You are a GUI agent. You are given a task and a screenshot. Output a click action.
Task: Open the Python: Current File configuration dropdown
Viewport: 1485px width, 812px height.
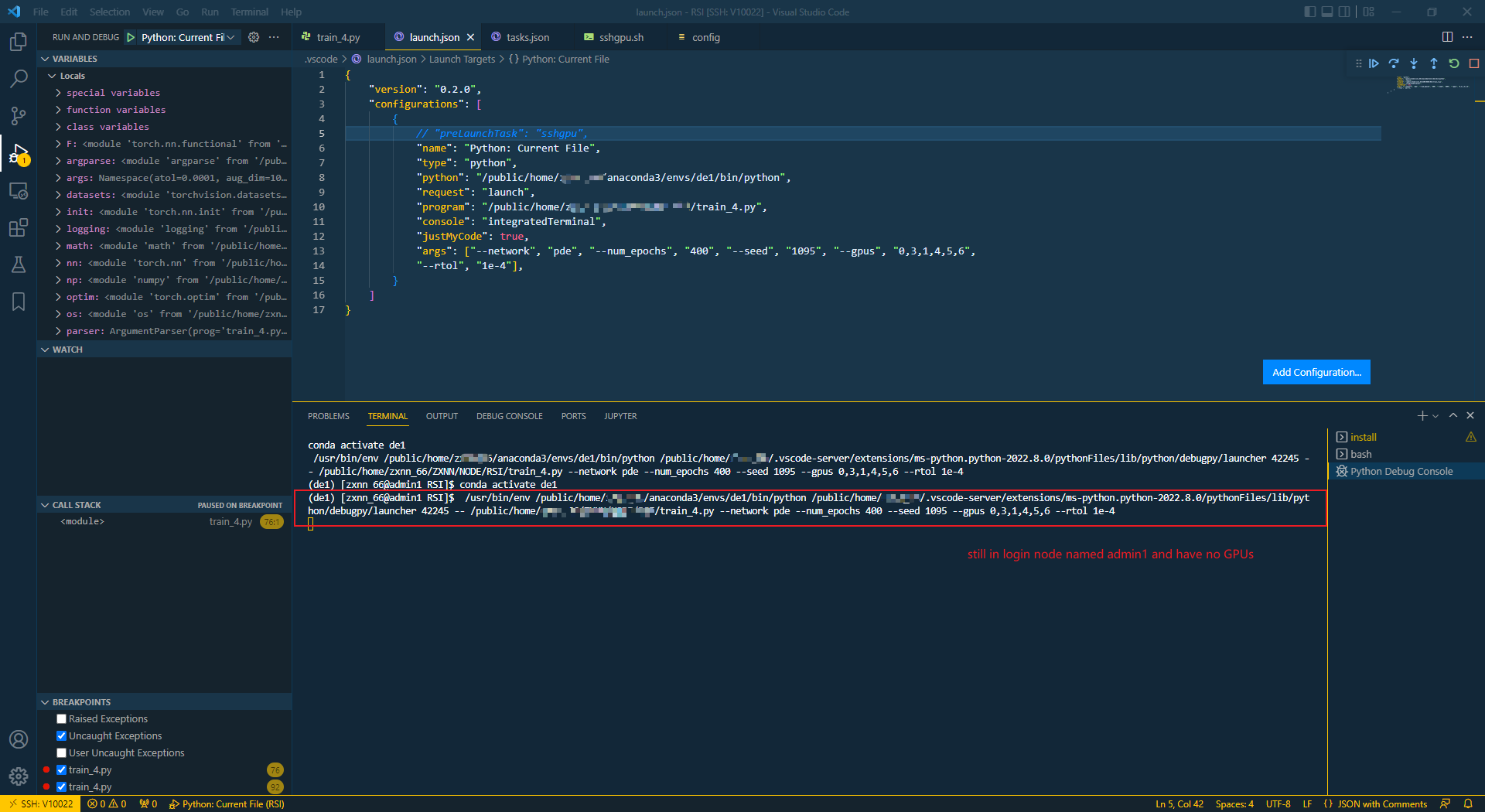pos(188,37)
